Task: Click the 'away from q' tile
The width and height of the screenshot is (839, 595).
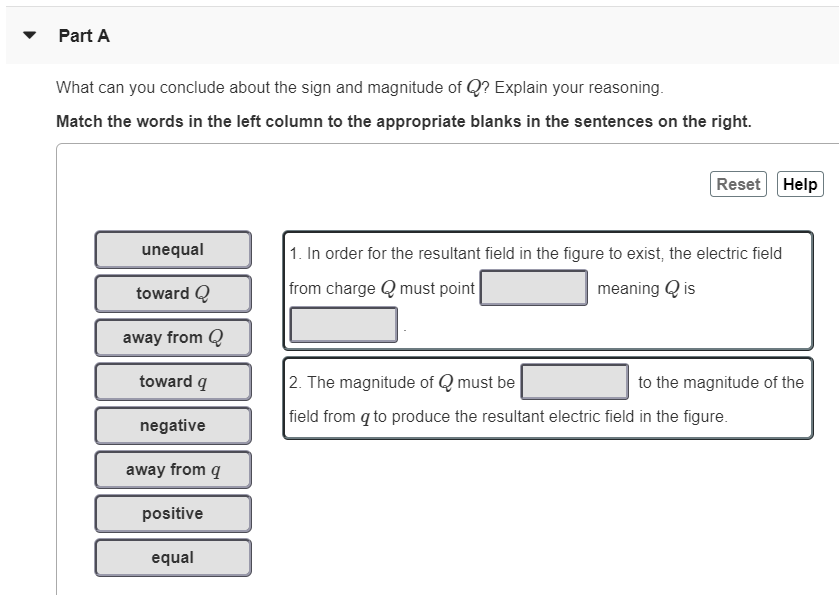Action: pyautogui.click(x=172, y=469)
